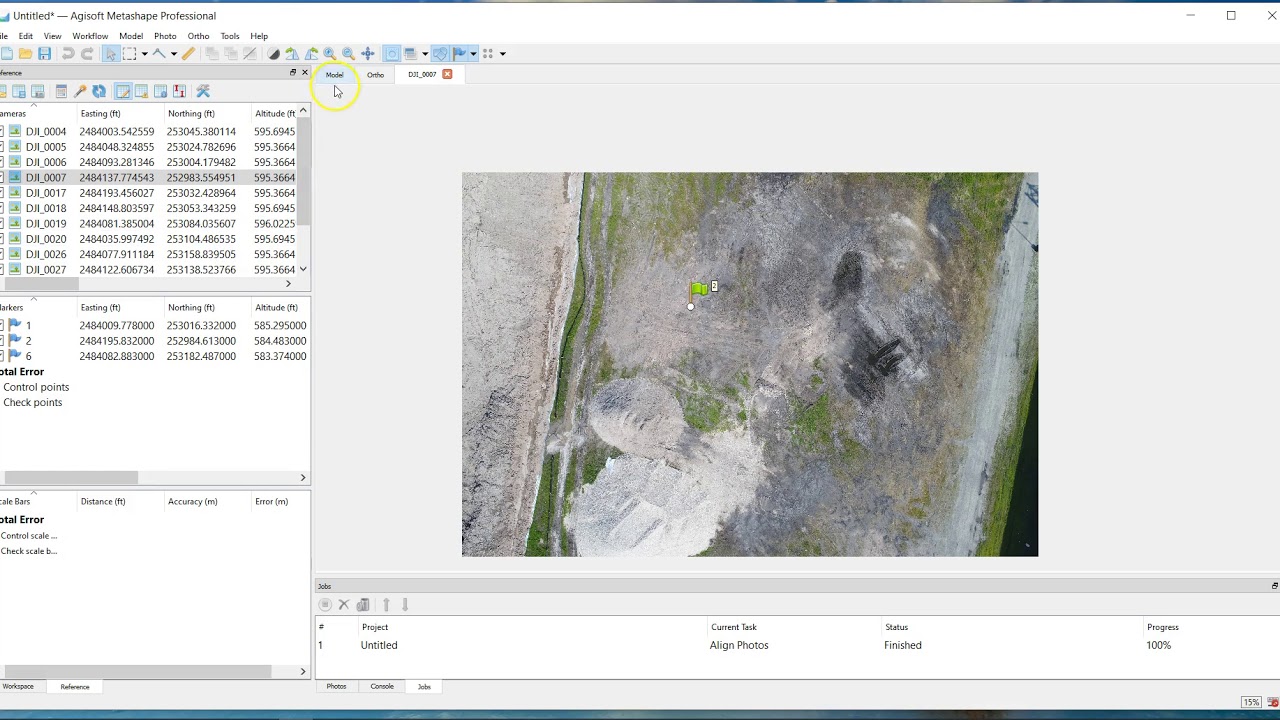Image resolution: width=1280 pixels, height=720 pixels.
Task: Toggle the checkbox for marker 2
Action: pos(1,341)
